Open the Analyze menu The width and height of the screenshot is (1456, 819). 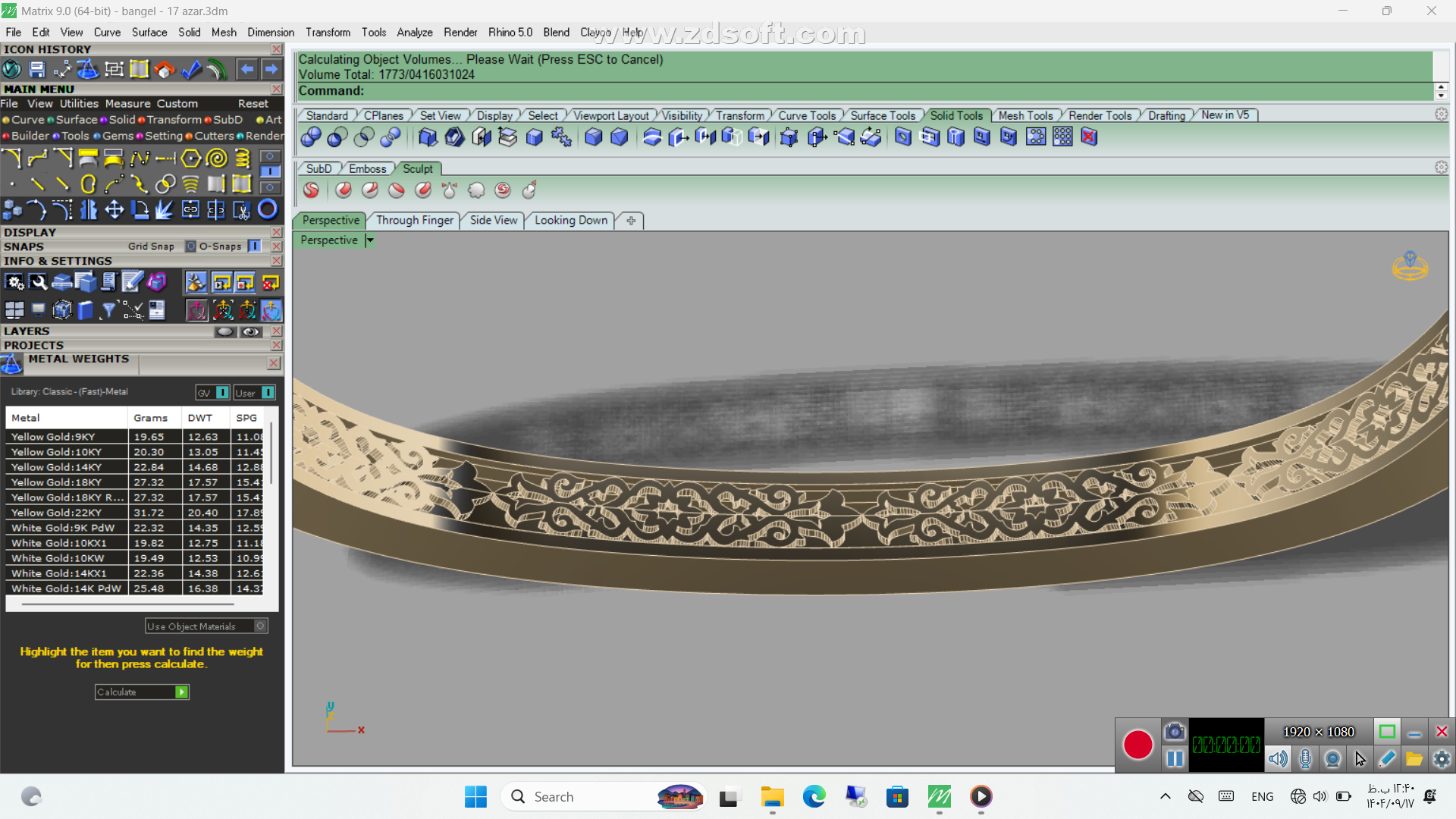tap(414, 32)
